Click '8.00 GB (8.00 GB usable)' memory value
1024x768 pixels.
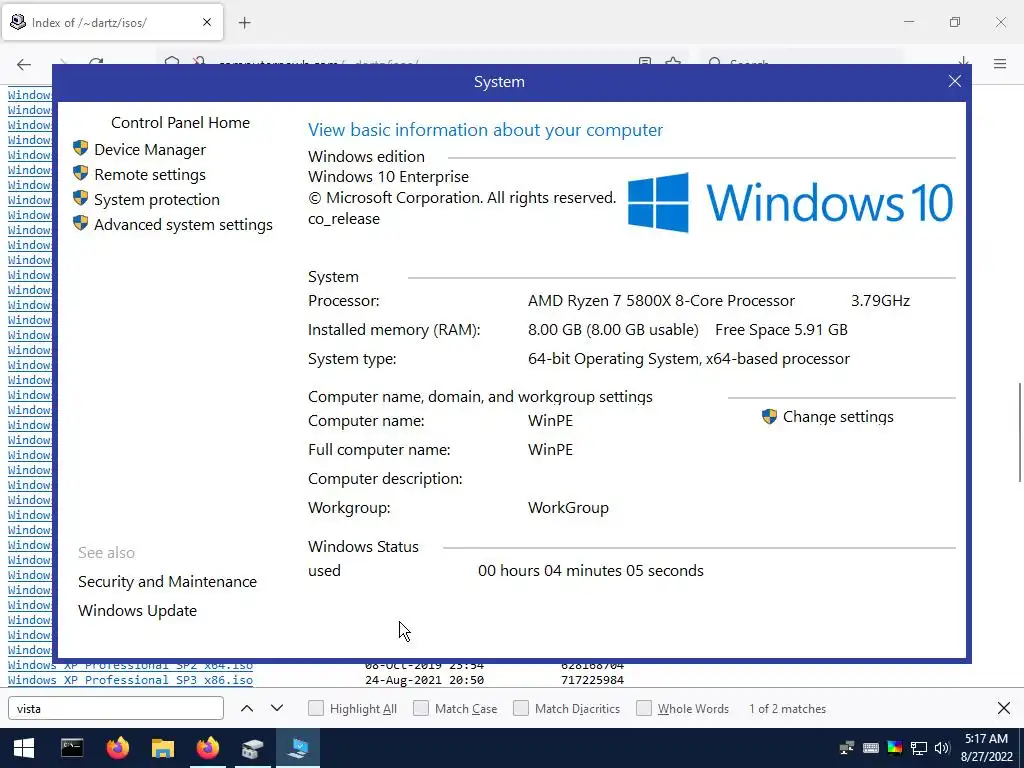613,330
